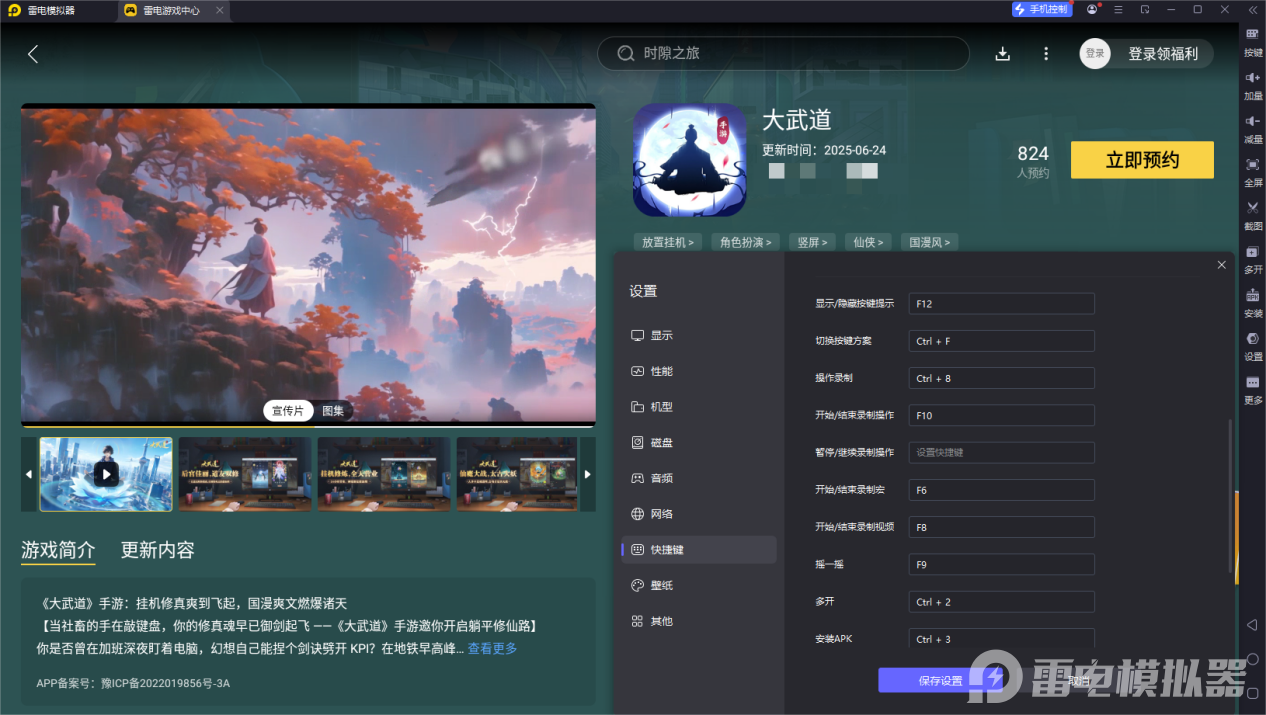The height and width of the screenshot is (715, 1266).
Task: Select 其他 other settings category
Action: tap(699, 621)
